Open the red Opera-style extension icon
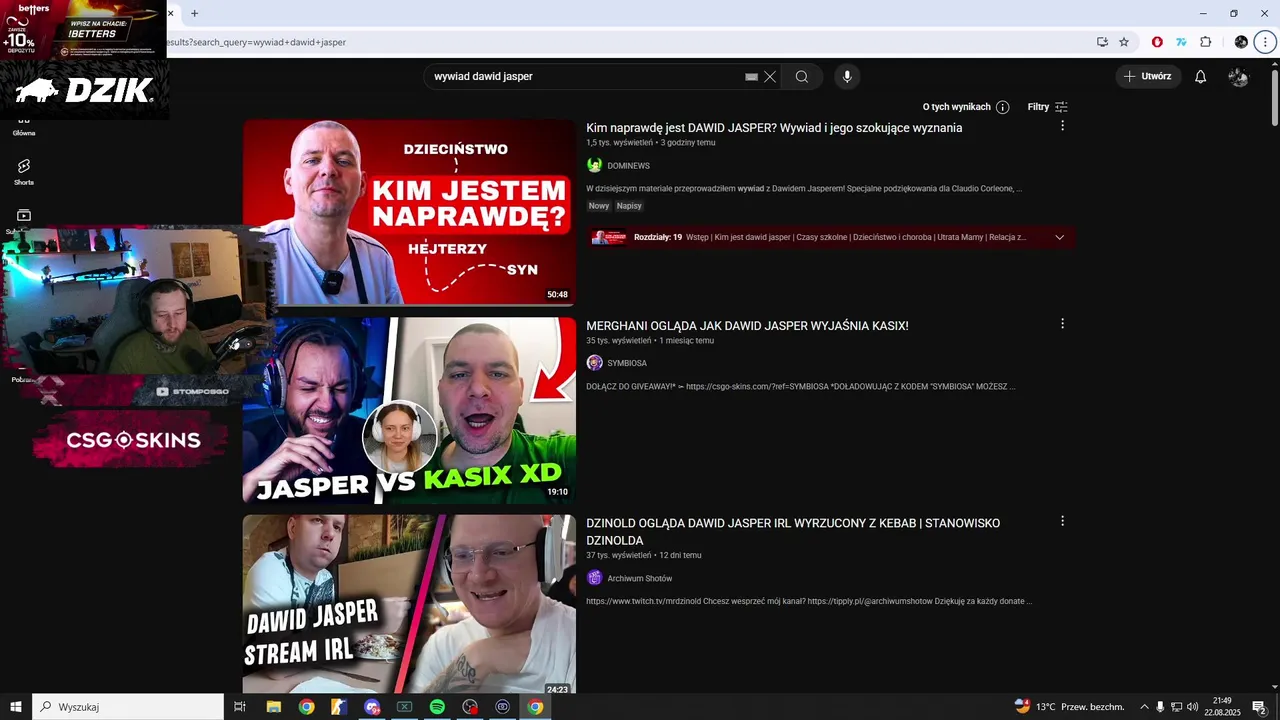1280x720 pixels. click(1157, 42)
